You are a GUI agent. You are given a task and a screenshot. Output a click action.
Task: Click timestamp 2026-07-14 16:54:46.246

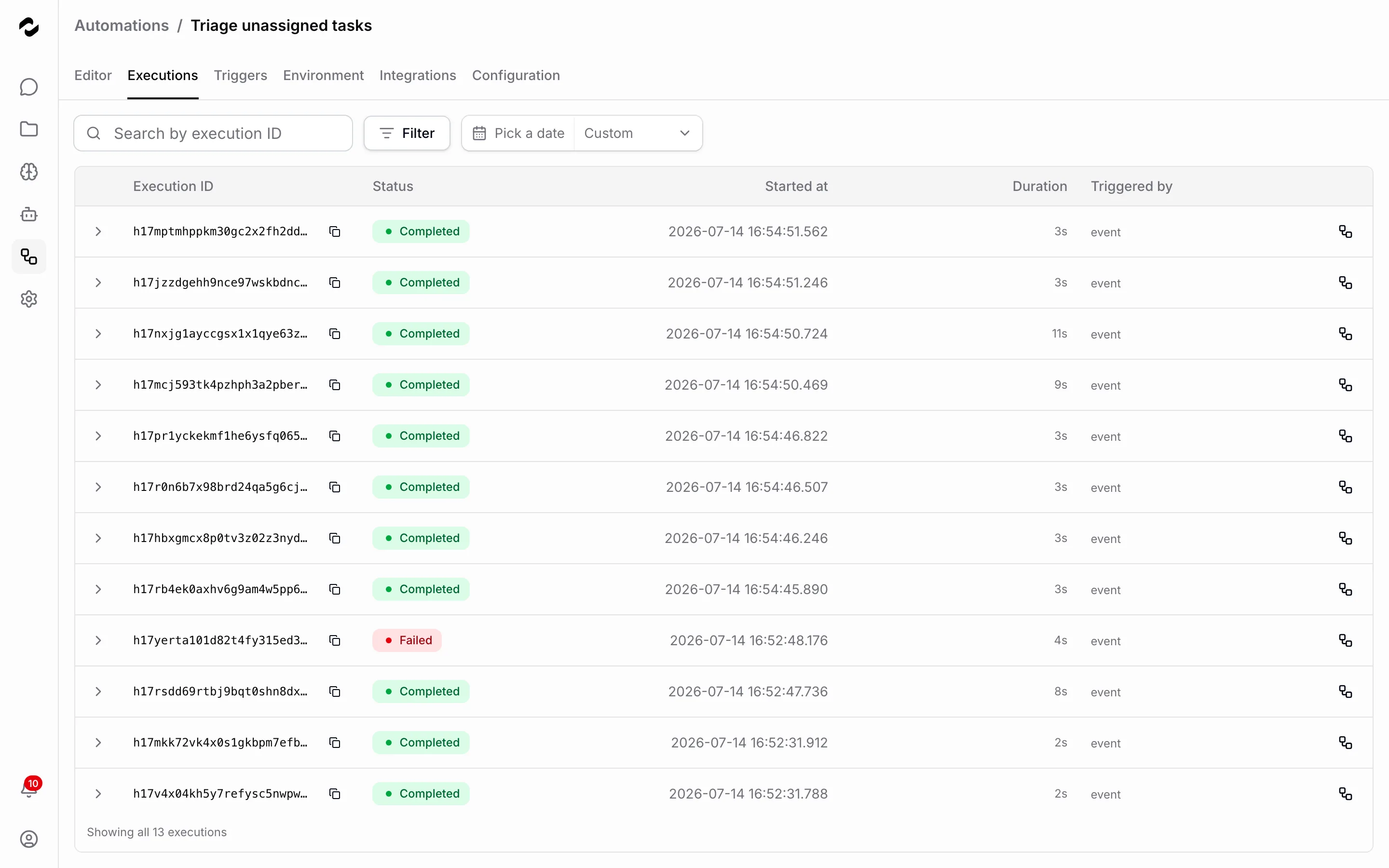(746, 538)
